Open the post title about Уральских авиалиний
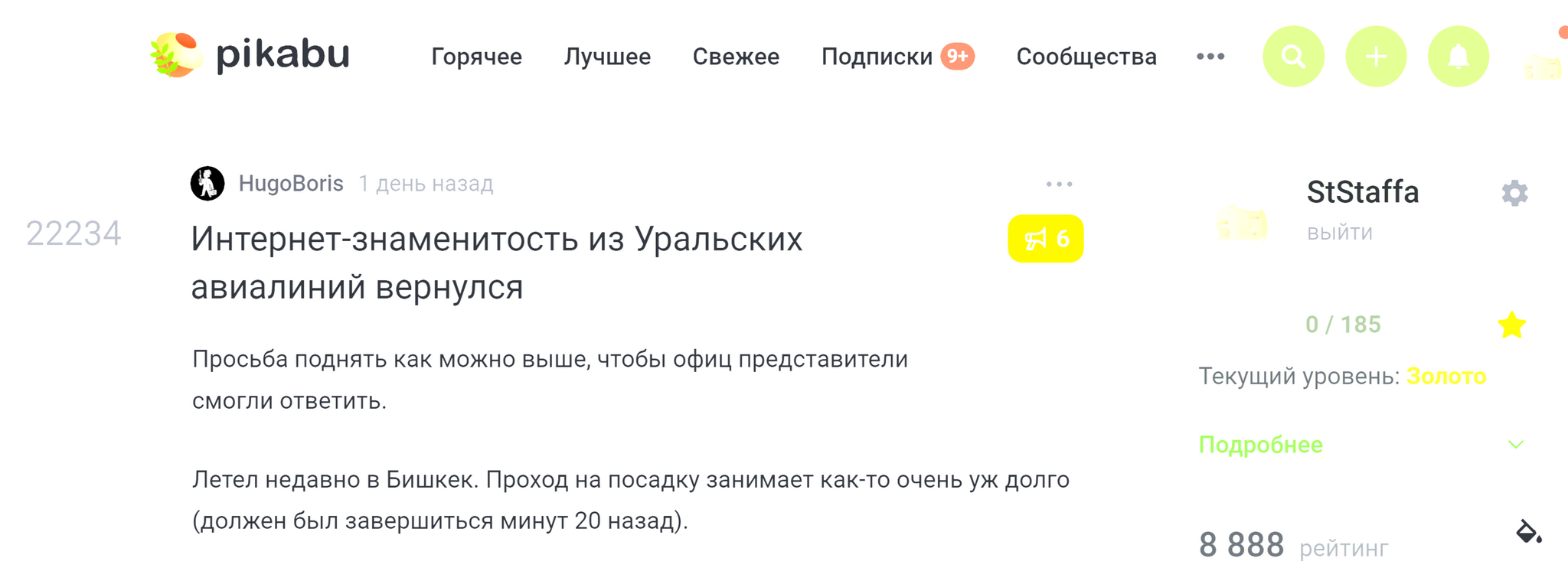1568x568 pixels. (496, 263)
